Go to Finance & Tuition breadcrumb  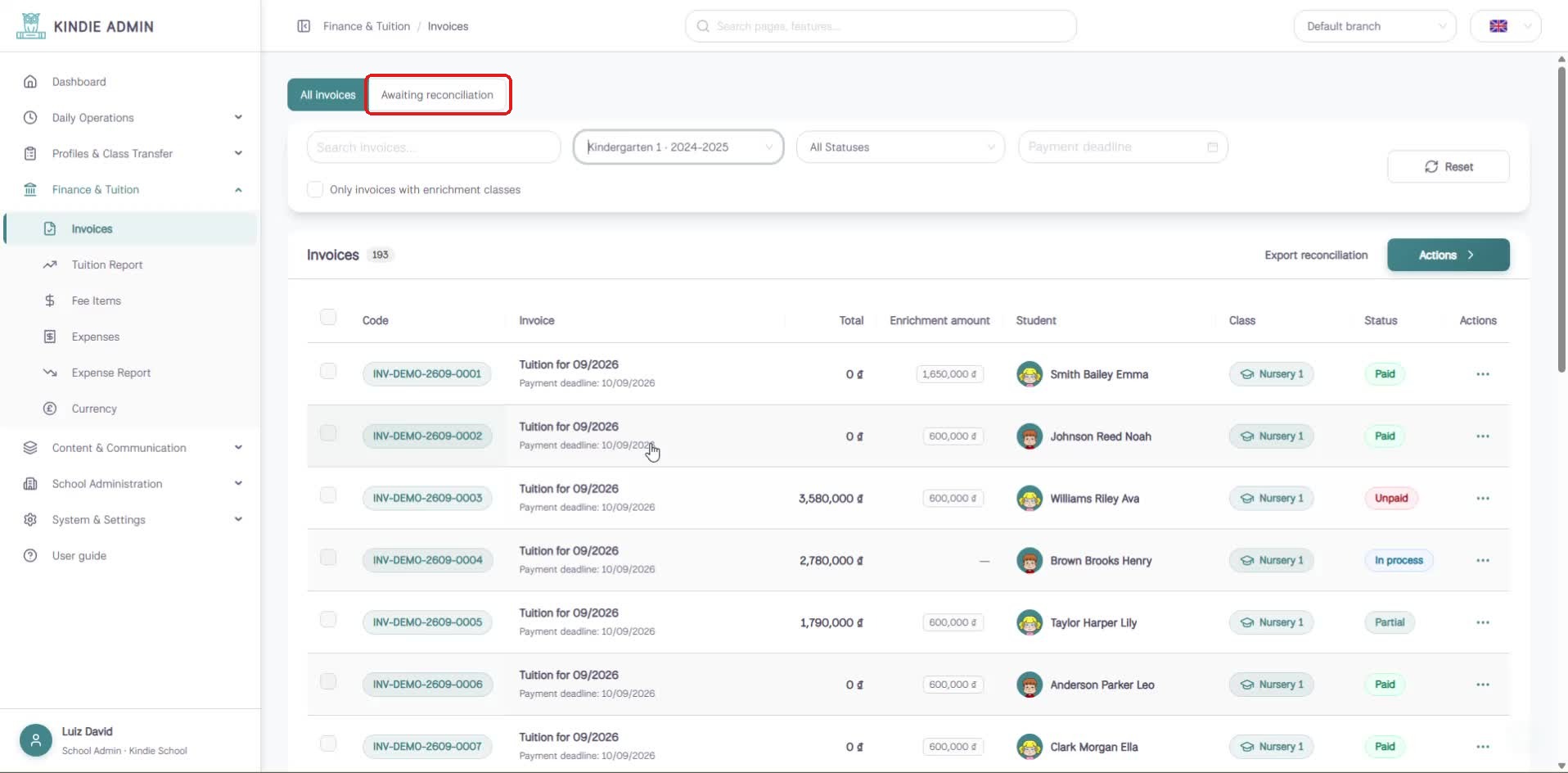(367, 26)
